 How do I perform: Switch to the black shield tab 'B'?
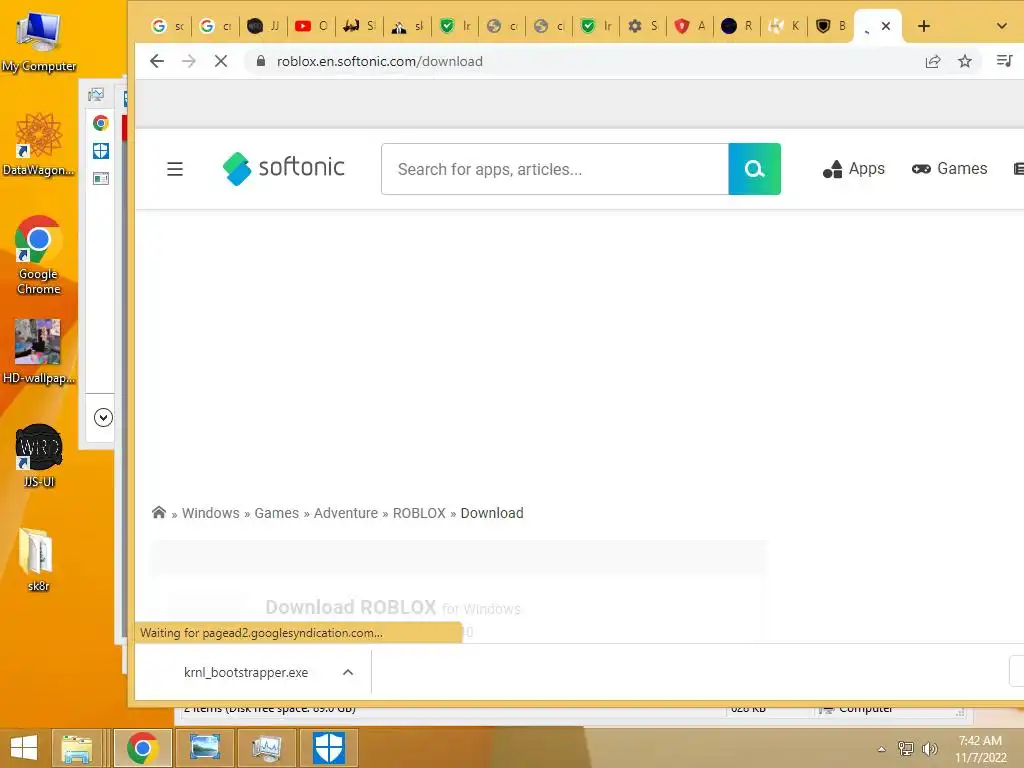pyautogui.click(x=831, y=26)
